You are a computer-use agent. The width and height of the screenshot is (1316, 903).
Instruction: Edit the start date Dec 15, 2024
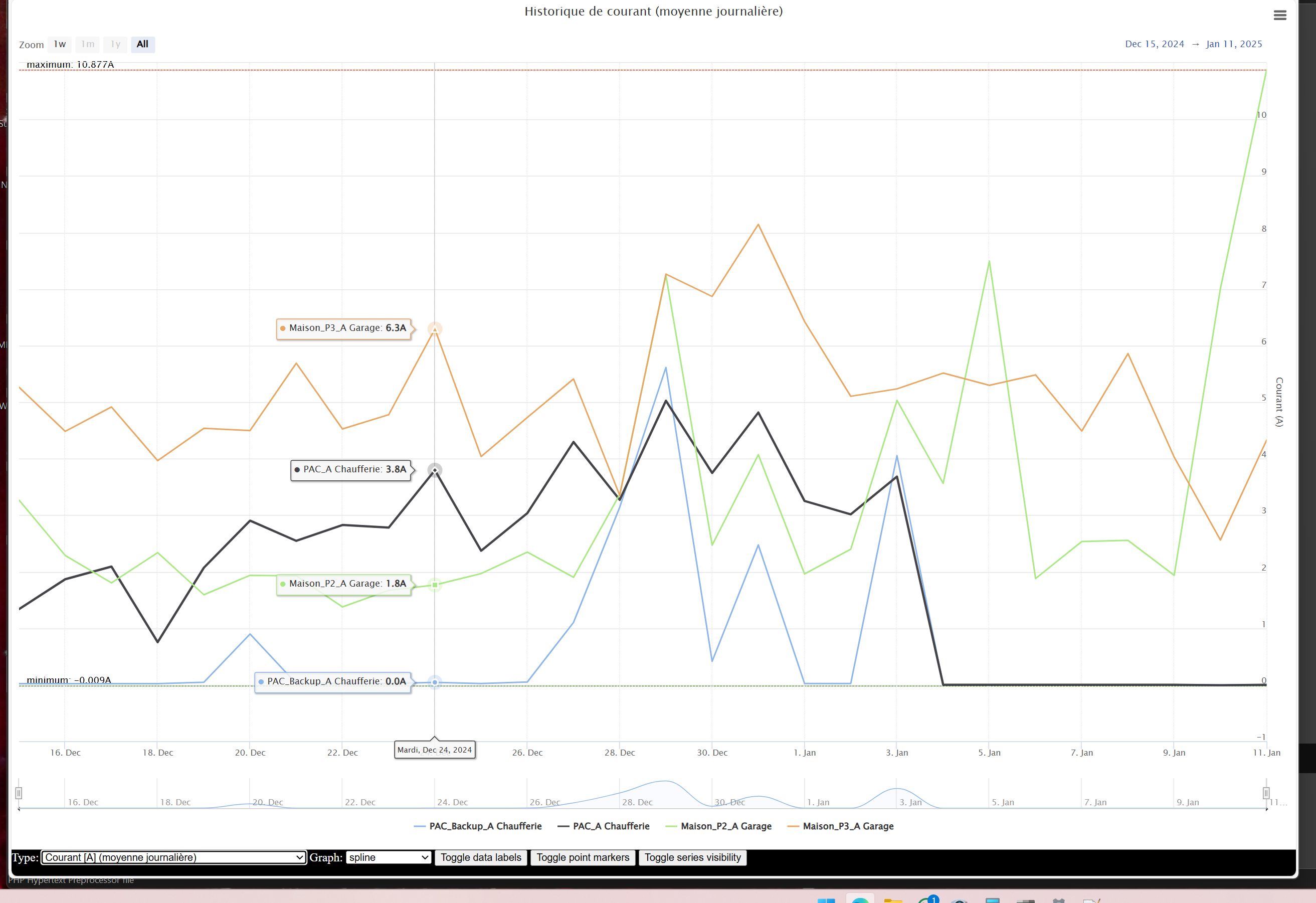click(x=1155, y=44)
